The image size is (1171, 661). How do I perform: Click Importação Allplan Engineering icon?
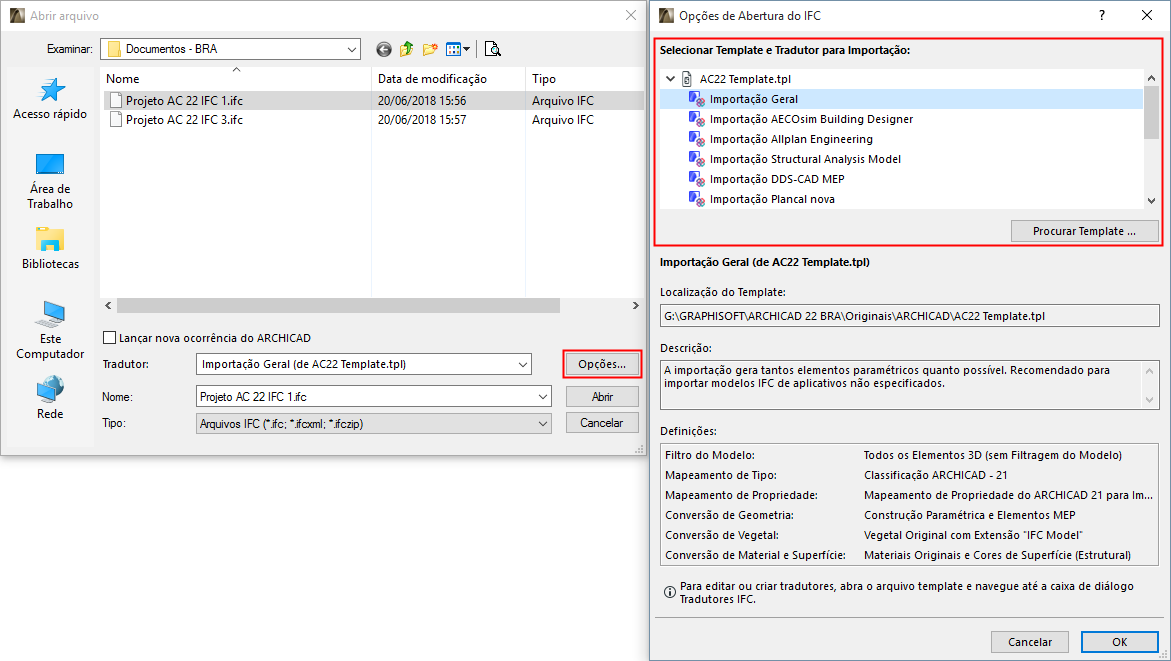(697, 139)
